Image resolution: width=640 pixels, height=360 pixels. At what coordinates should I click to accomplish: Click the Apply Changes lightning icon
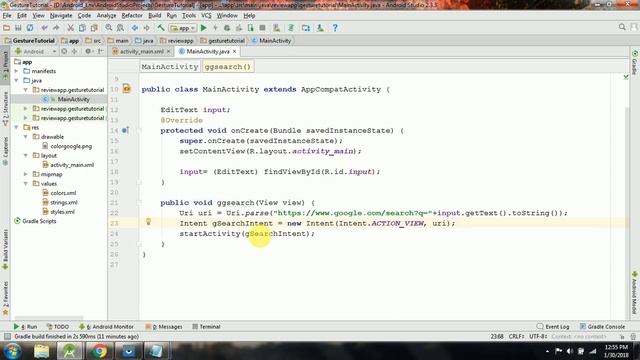215,28
